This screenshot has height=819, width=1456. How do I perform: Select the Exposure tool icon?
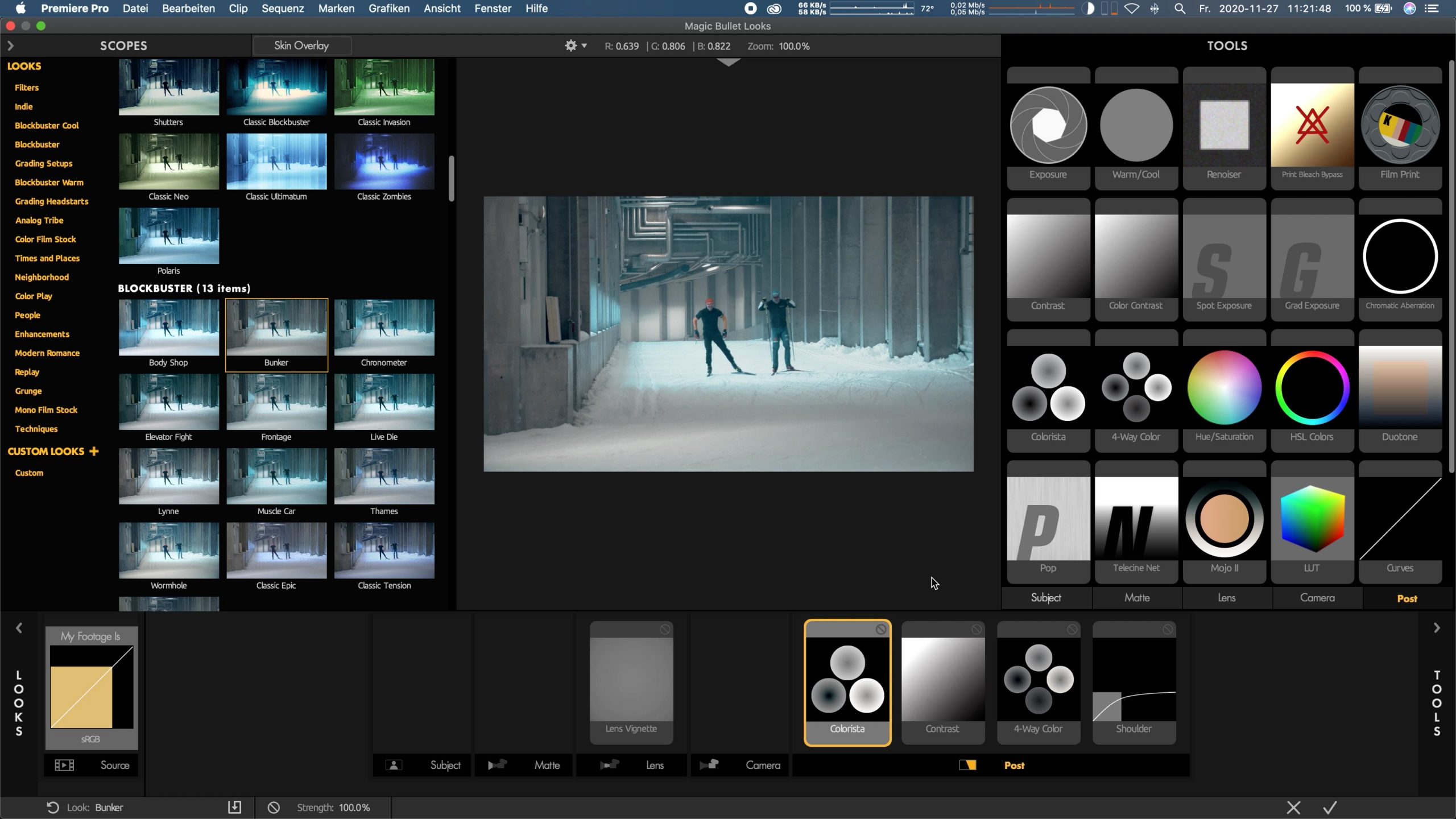click(1048, 125)
